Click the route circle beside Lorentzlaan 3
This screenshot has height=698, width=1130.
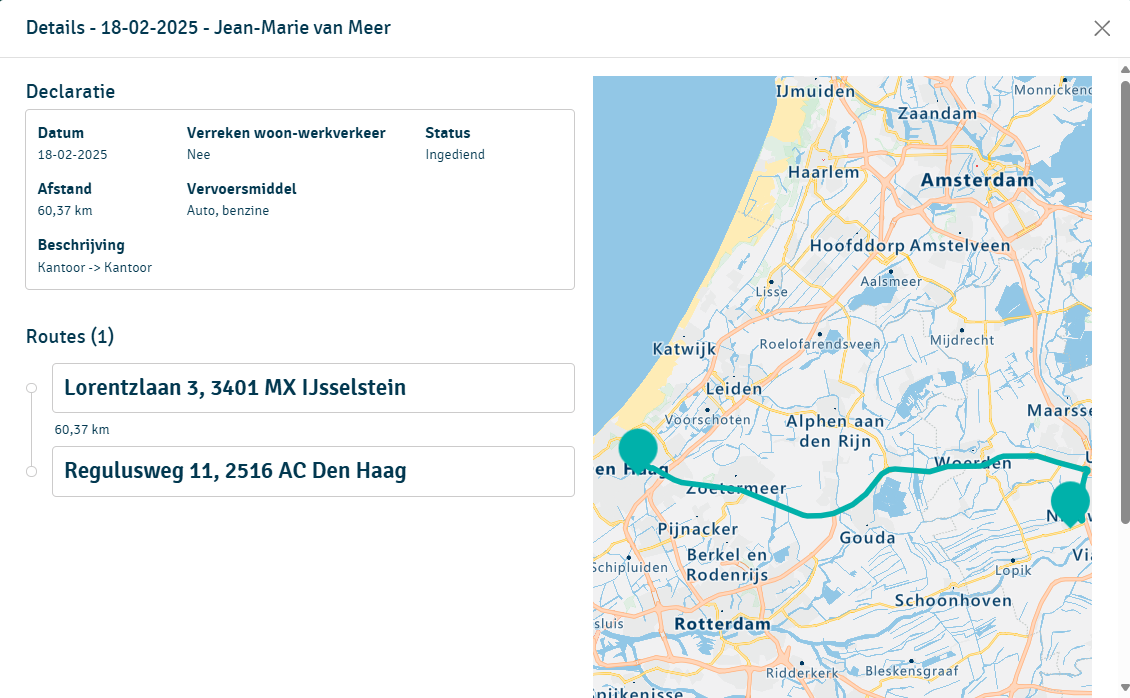click(x=32, y=388)
